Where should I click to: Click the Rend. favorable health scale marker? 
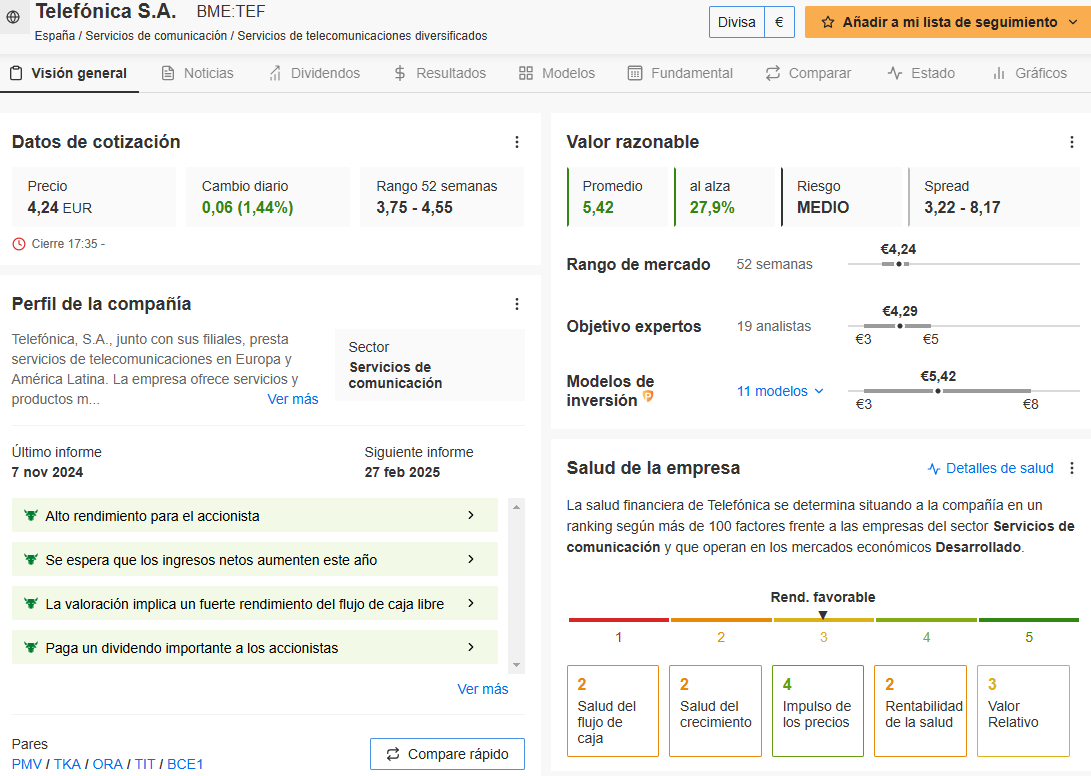tap(823, 615)
